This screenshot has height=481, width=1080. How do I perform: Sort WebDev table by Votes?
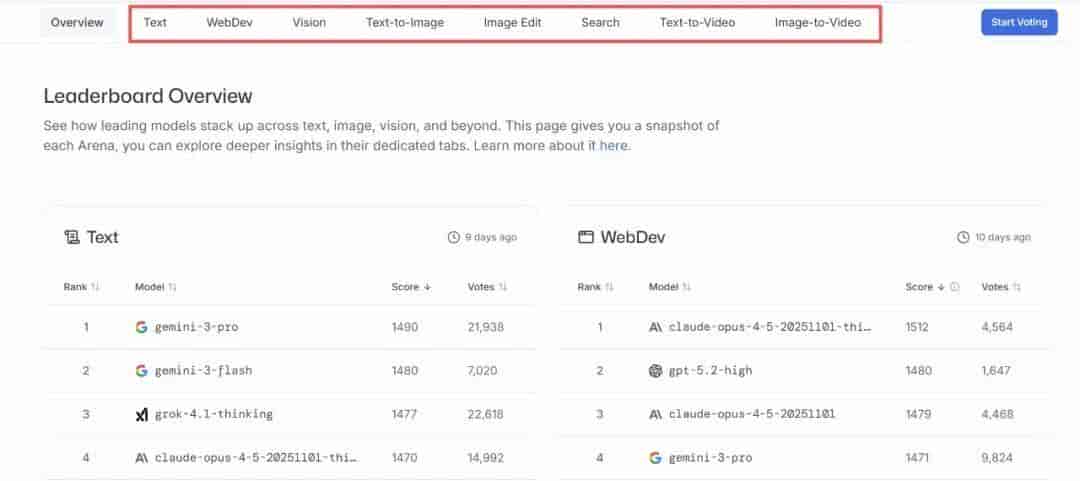1017,287
